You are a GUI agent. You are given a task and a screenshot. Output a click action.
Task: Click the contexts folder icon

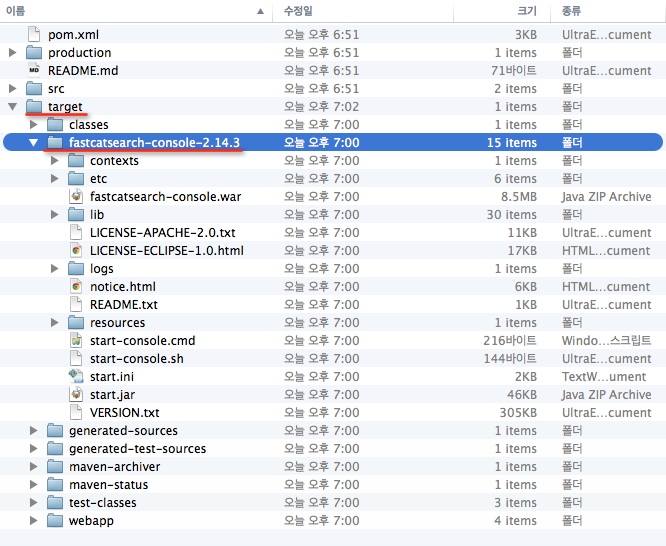pos(76,161)
